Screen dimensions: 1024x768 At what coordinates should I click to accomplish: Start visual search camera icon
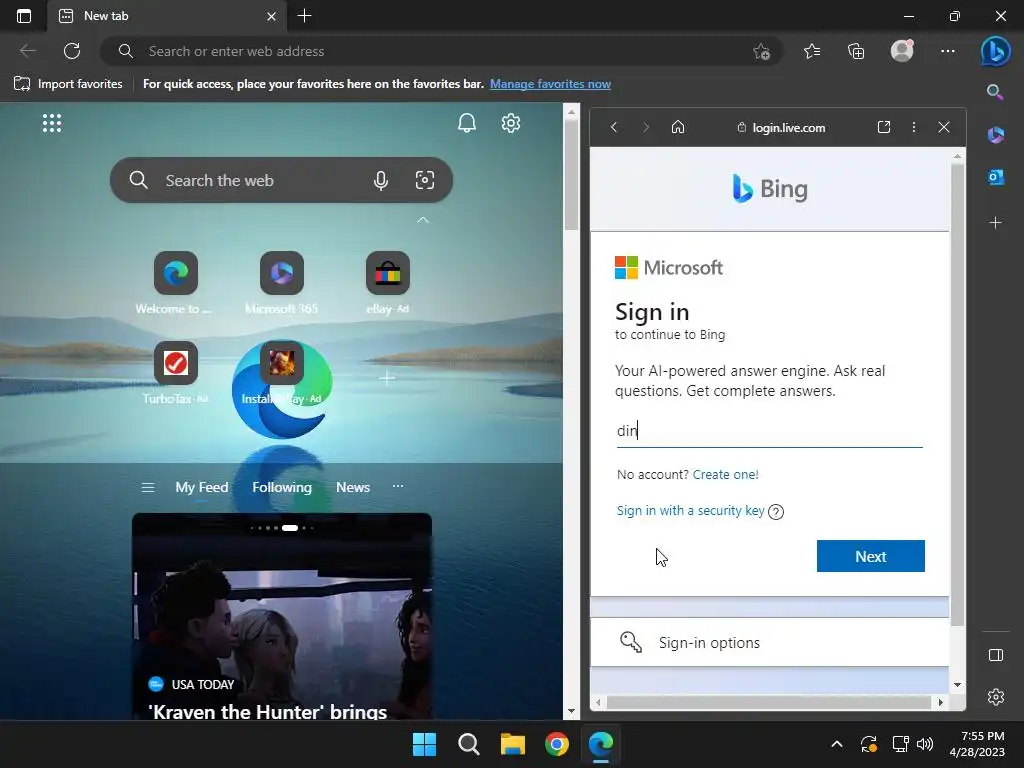[x=424, y=180]
